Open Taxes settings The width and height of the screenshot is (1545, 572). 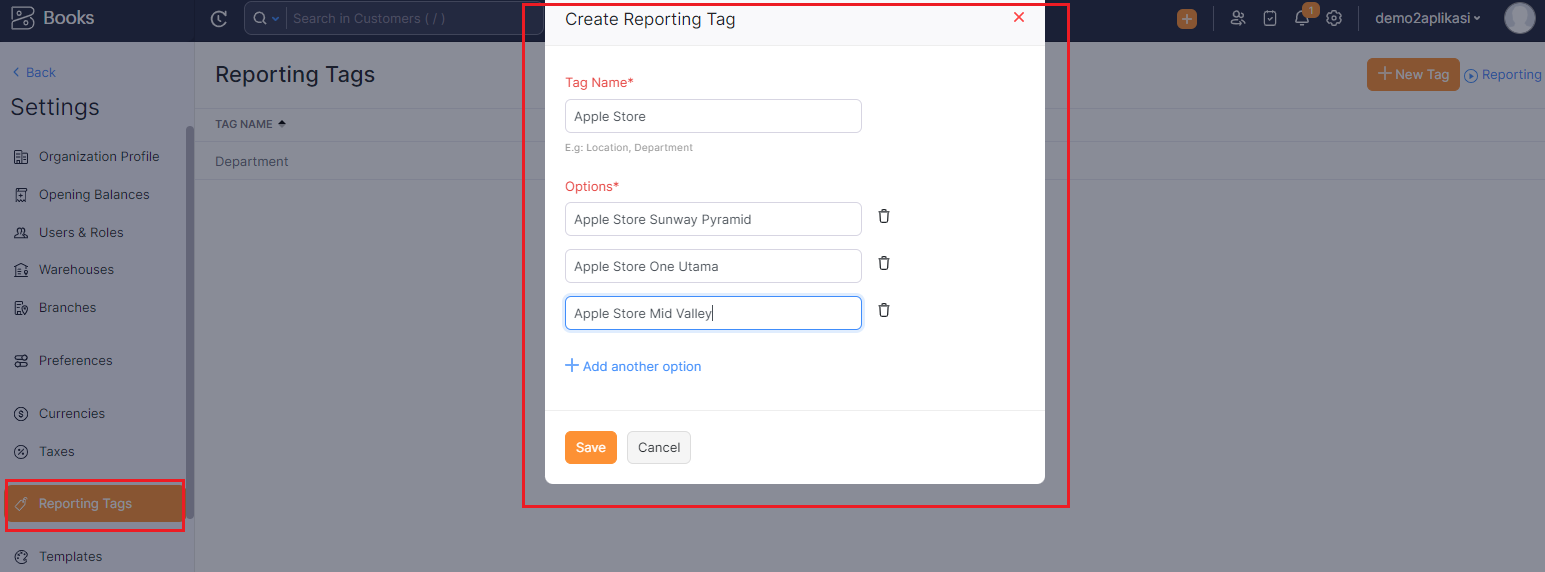(x=56, y=451)
